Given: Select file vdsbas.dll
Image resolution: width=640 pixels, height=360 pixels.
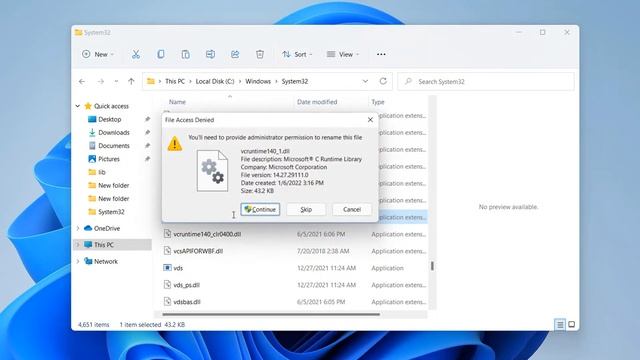Looking at the screenshot, I should [187, 302].
